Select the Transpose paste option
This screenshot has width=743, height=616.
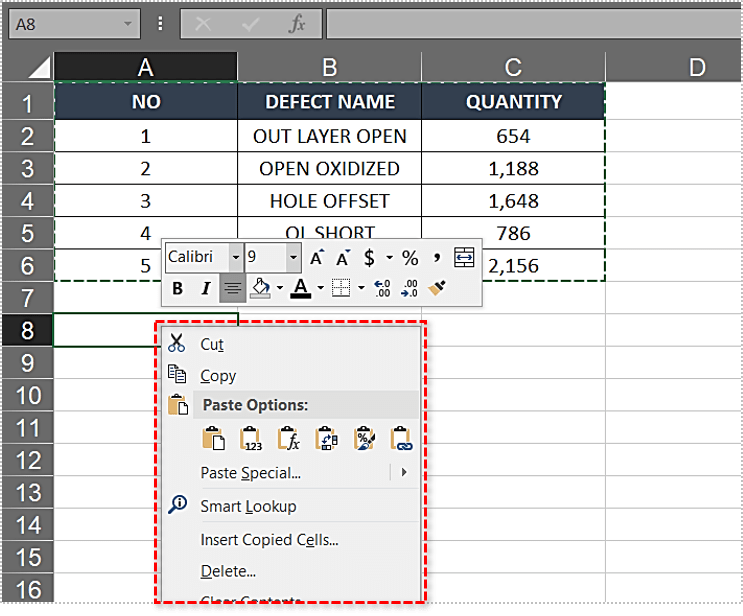(x=326, y=438)
